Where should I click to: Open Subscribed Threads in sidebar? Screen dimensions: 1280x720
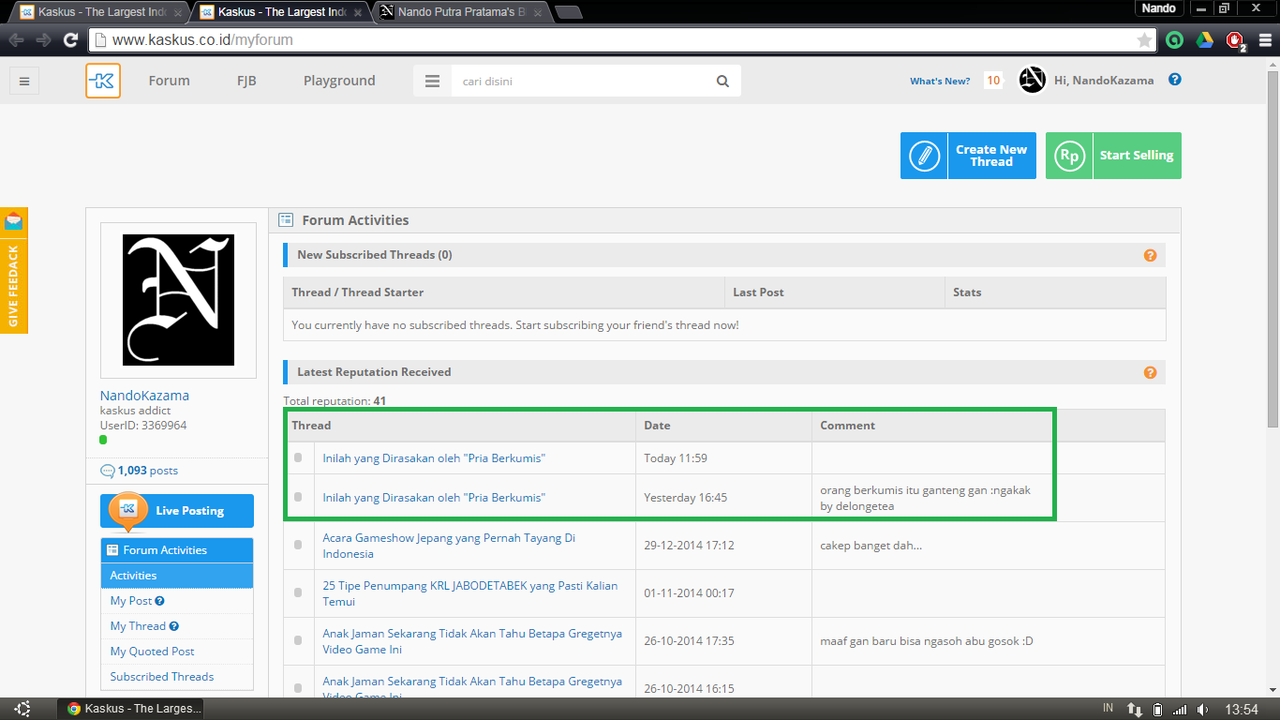(162, 676)
